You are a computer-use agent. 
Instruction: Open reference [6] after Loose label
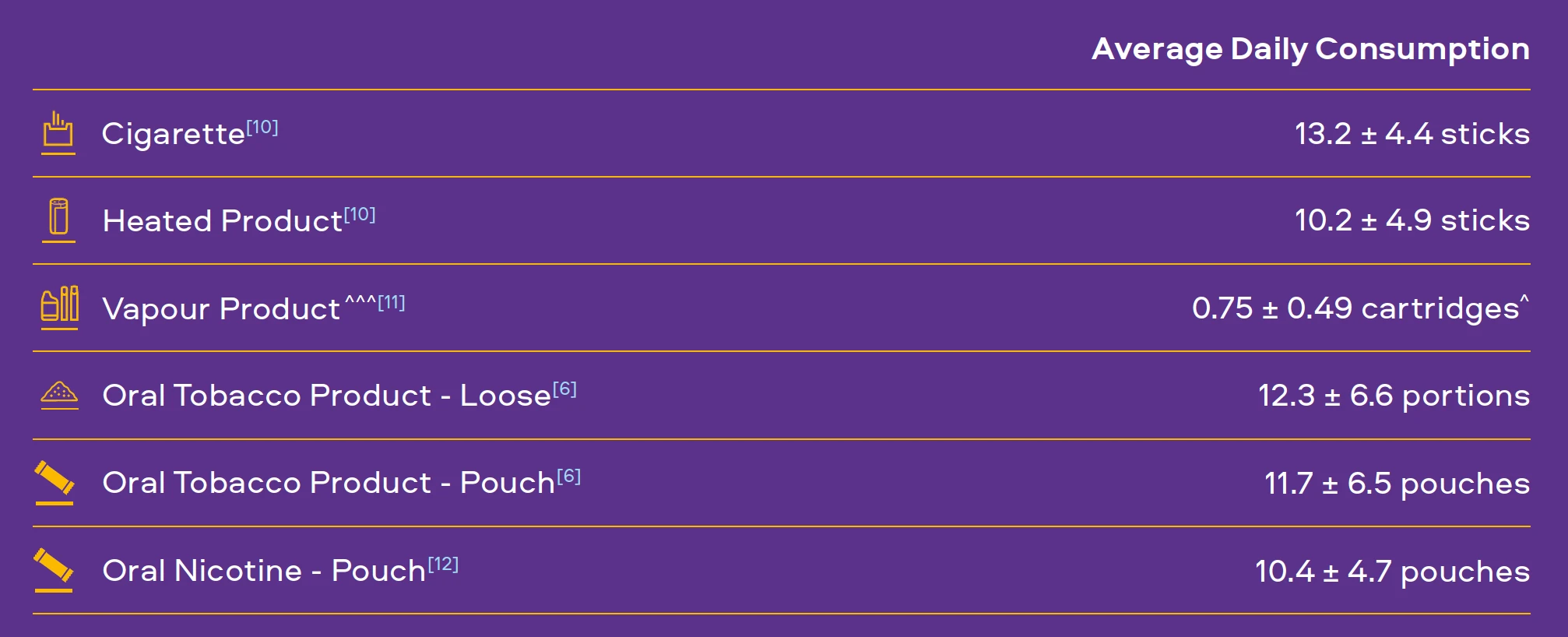point(564,389)
